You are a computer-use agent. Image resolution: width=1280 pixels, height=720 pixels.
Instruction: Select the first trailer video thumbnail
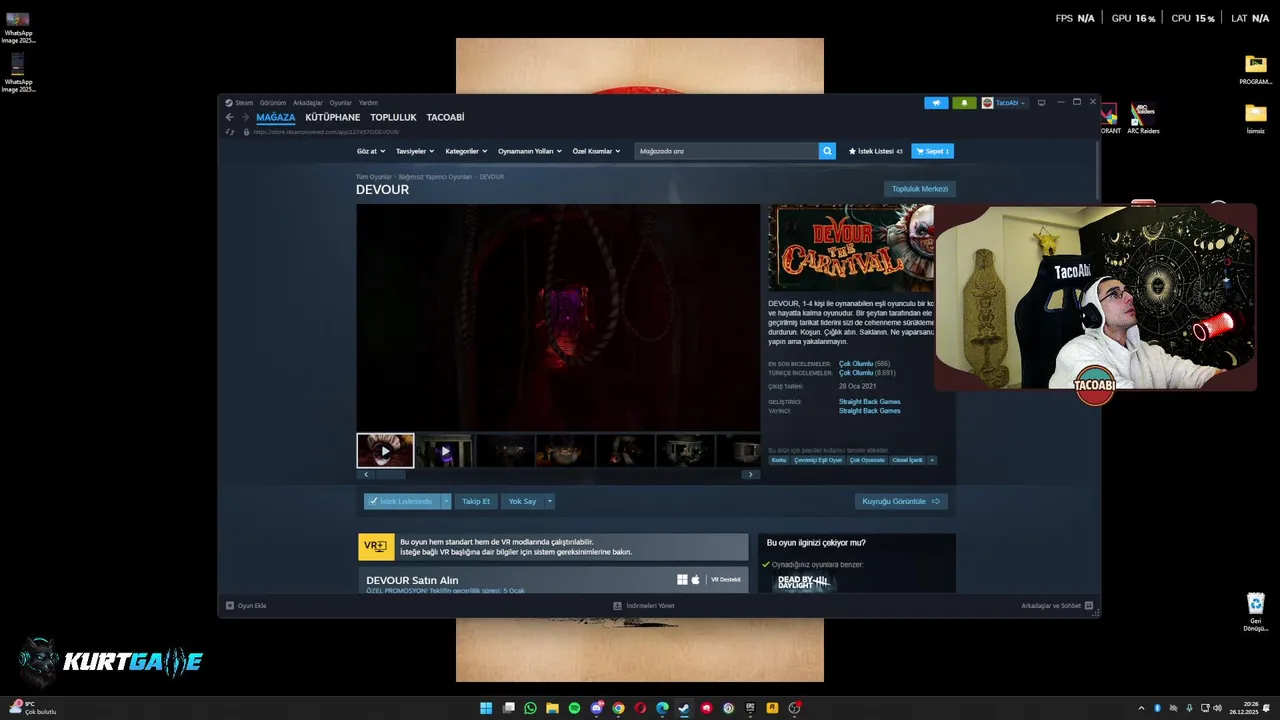click(385, 450)
